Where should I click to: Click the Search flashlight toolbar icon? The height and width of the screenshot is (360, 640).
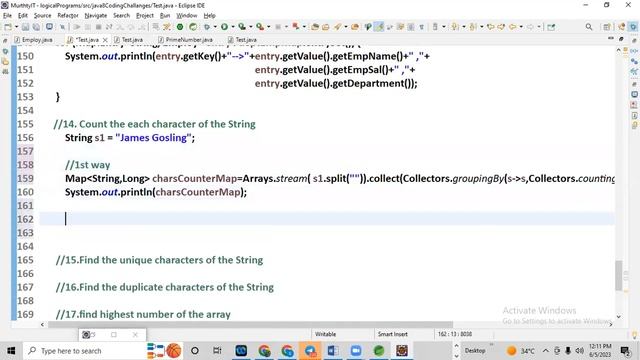coord(338,27)
